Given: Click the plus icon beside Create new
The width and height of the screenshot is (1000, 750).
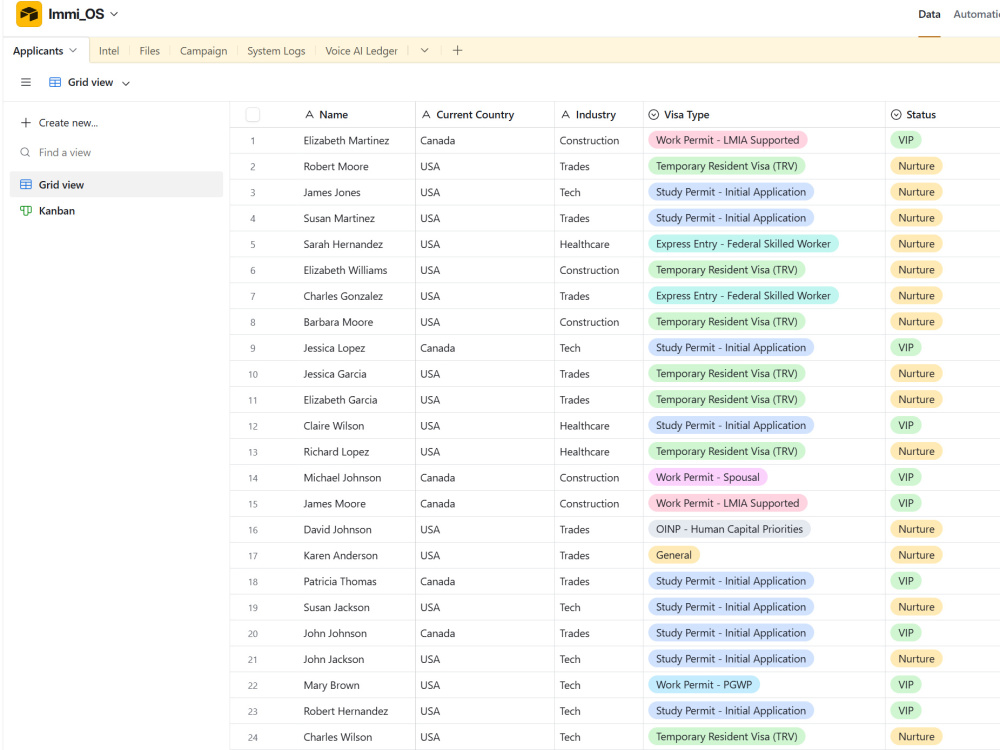Looking at the screenshot, I should pyautogui.click(x=26, y=122).
